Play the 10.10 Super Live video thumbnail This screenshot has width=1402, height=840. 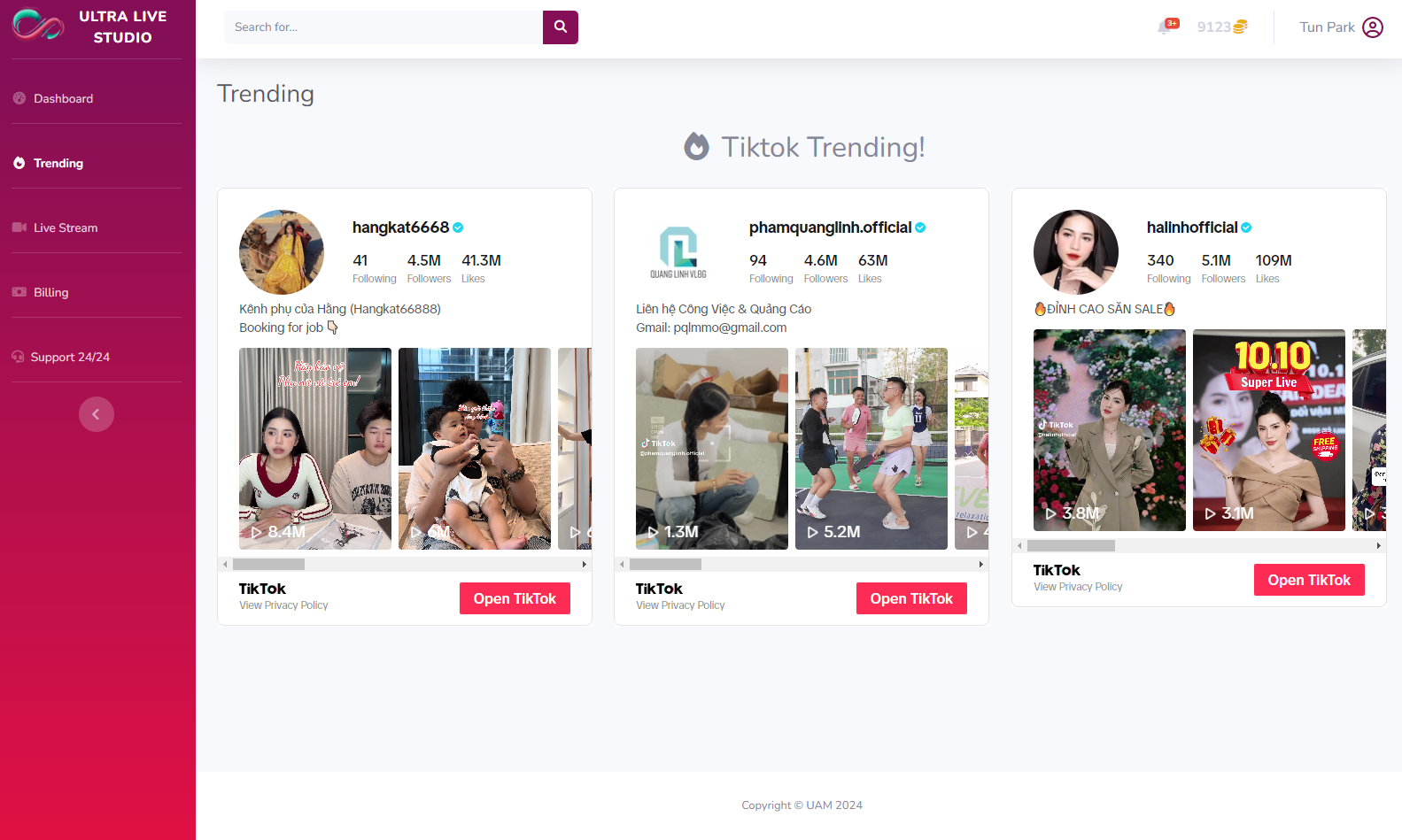pos(1269,430)
